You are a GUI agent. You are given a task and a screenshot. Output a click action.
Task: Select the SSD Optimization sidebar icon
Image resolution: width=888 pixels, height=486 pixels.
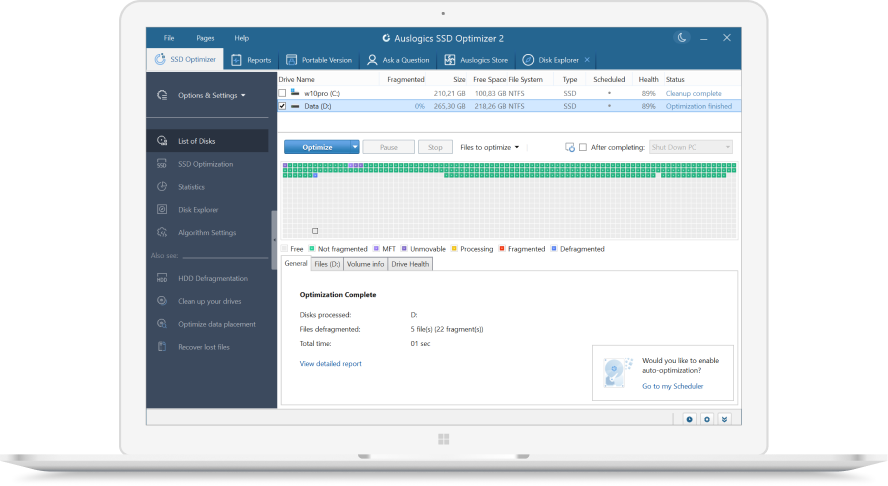coord(162,164)
